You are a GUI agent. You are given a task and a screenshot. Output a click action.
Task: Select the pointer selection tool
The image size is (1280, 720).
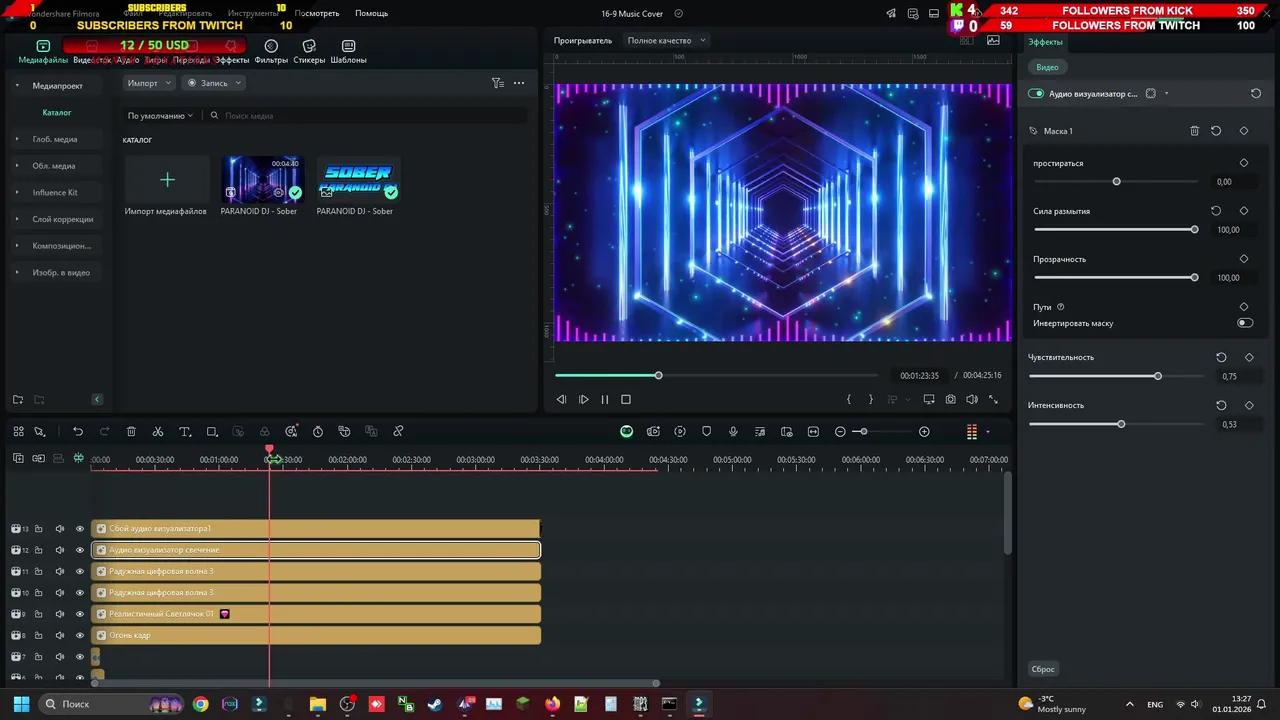pyautogui.click(x=40, y=431)
